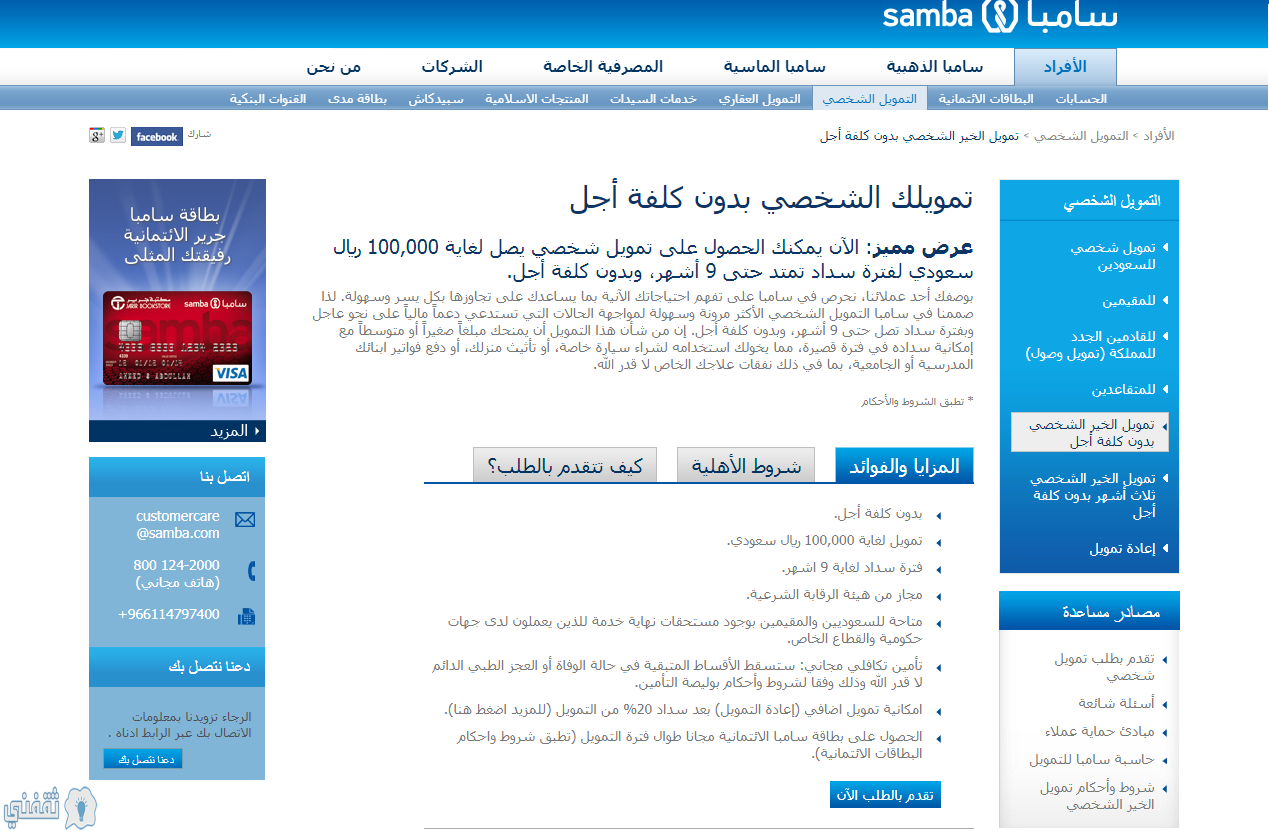
Task: Open حاسبة سامبا للتمويل help link
Action: pyautogui.click(x=1092, y=759)
